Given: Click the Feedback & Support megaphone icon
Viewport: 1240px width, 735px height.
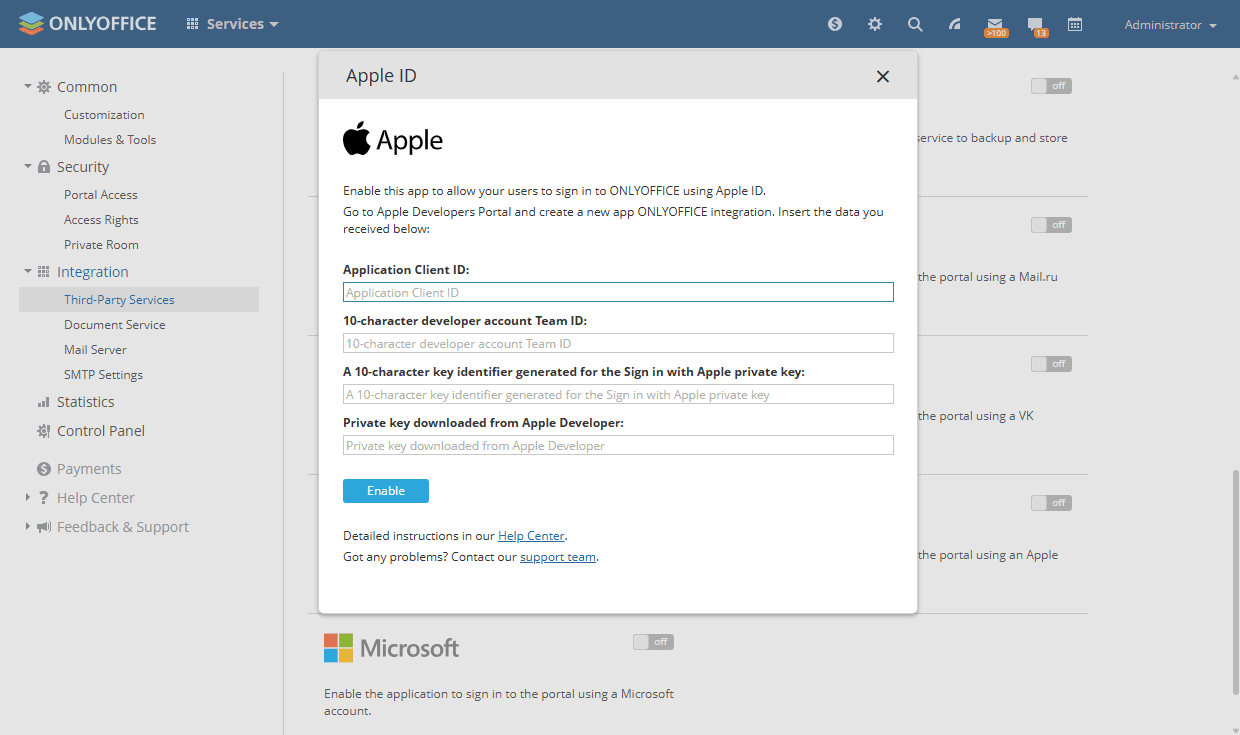Looking at the screenshot, I should tap(44, 527).
